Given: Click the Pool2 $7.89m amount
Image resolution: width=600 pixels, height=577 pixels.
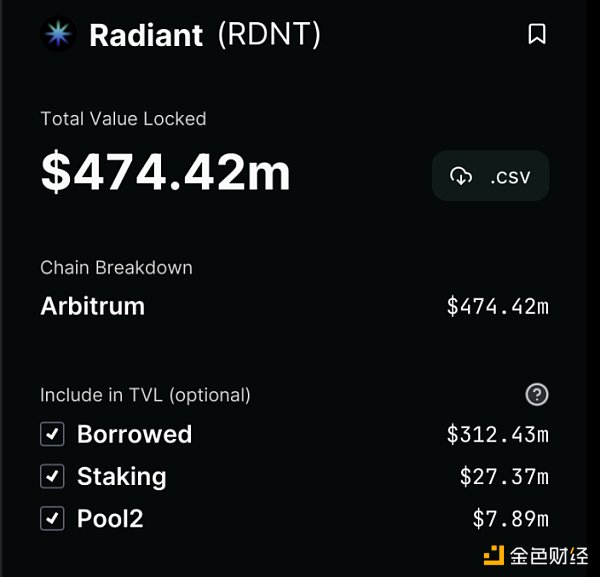Looking at the screenshot, I should pyautogui.click(x=510, y=518).
